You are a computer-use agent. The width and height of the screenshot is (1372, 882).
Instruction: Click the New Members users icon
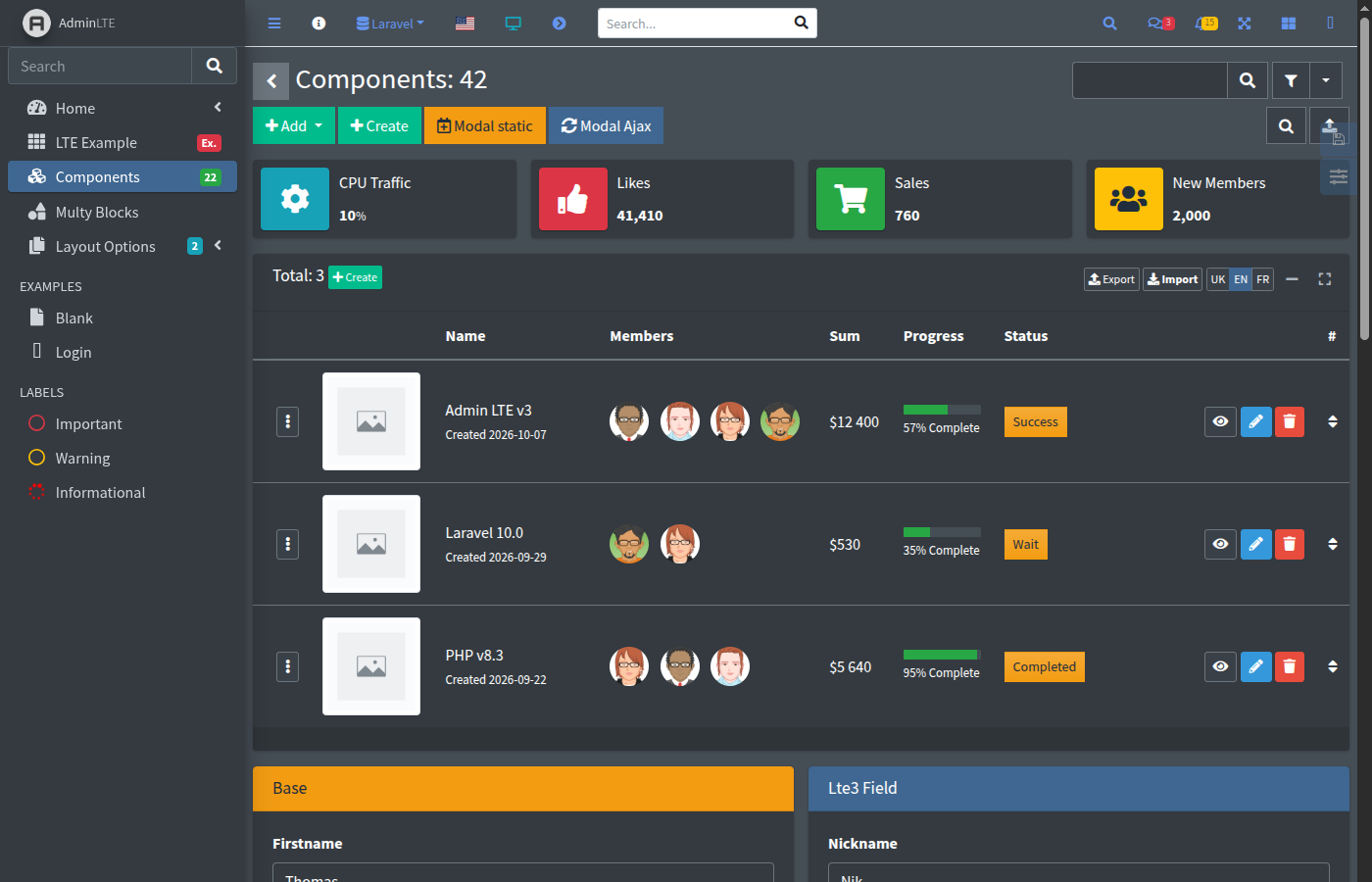(1128, 199)
